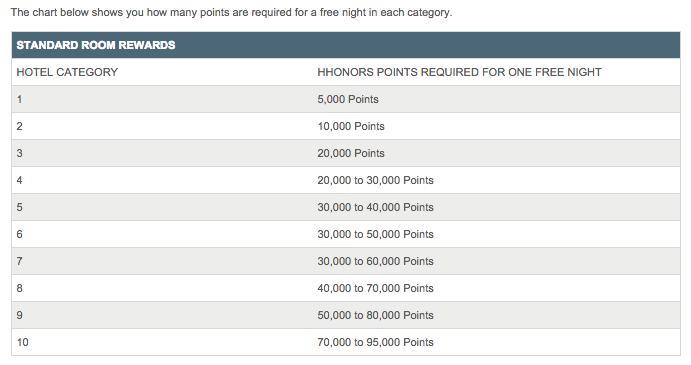Click the 20,000 to 30,000 Points cell
The width and height of the screenshot is (691, 365).
point(375,180)
